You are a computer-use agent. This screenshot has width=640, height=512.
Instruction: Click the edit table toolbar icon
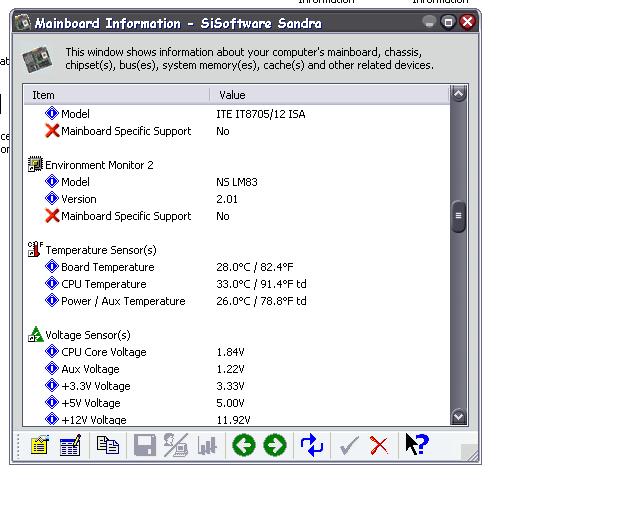[70, 445]
